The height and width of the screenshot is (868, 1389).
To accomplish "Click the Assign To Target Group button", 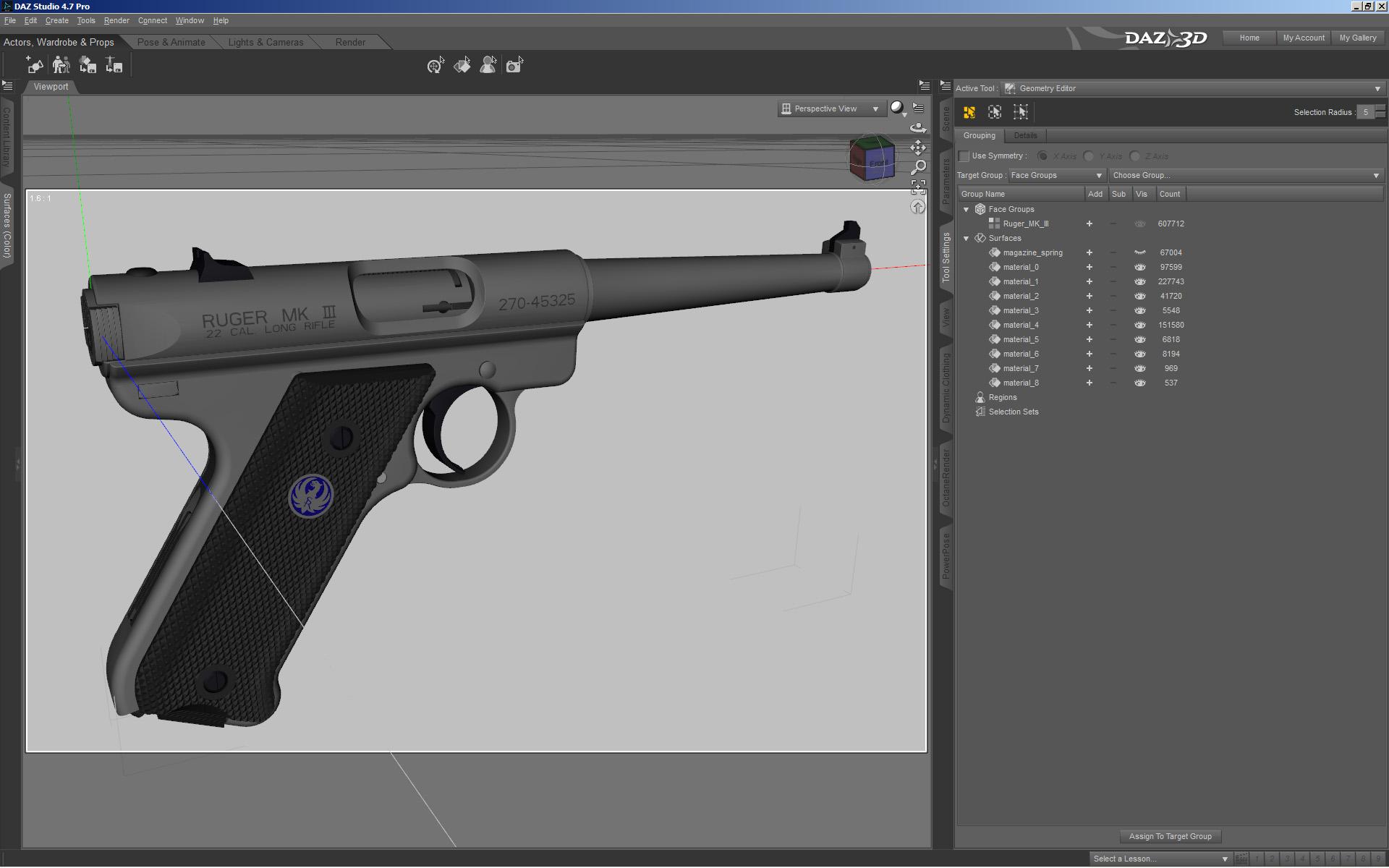I will point(1170,836).
